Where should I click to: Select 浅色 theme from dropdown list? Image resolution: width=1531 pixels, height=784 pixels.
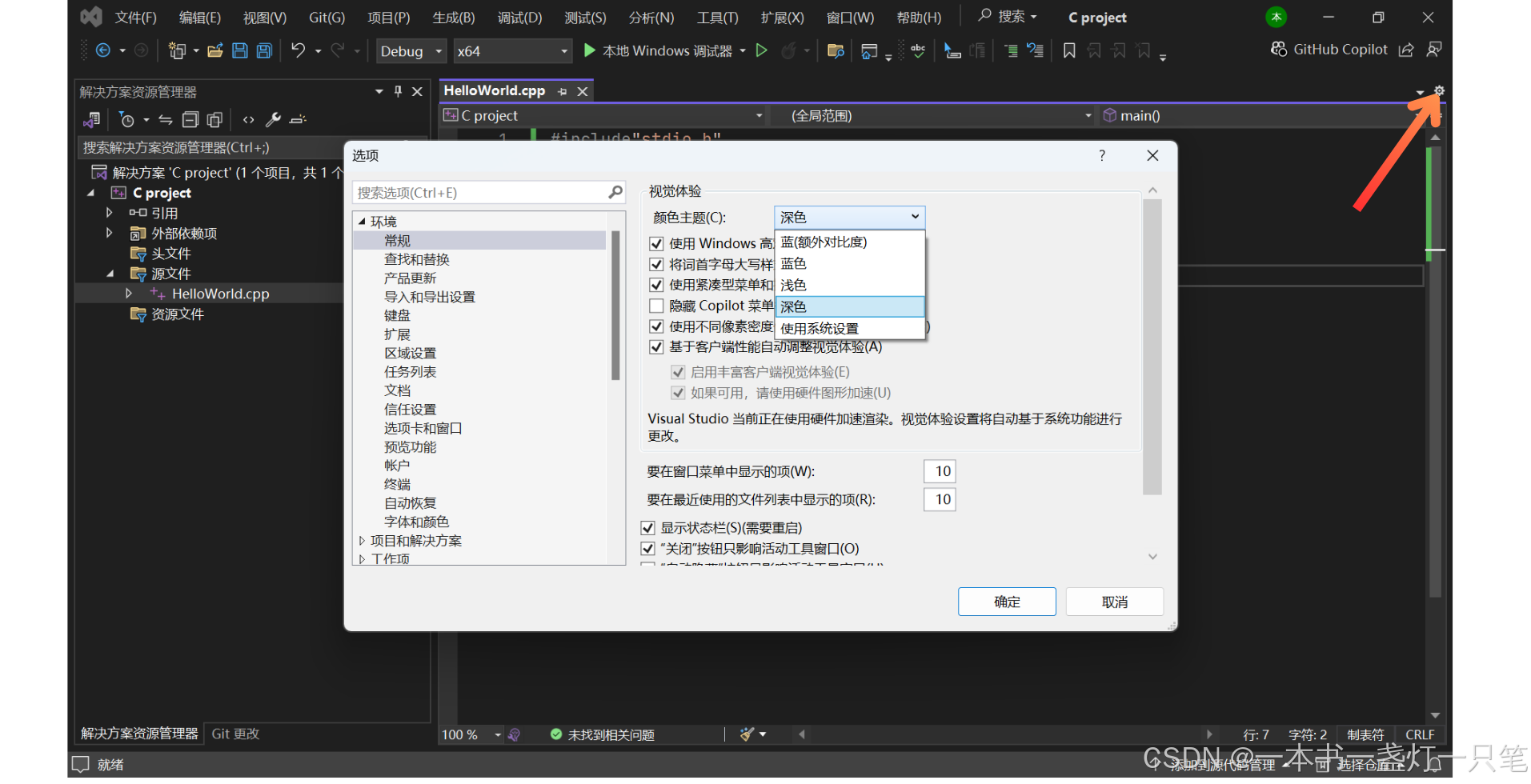pyautogui.click(x=850, y=285)
